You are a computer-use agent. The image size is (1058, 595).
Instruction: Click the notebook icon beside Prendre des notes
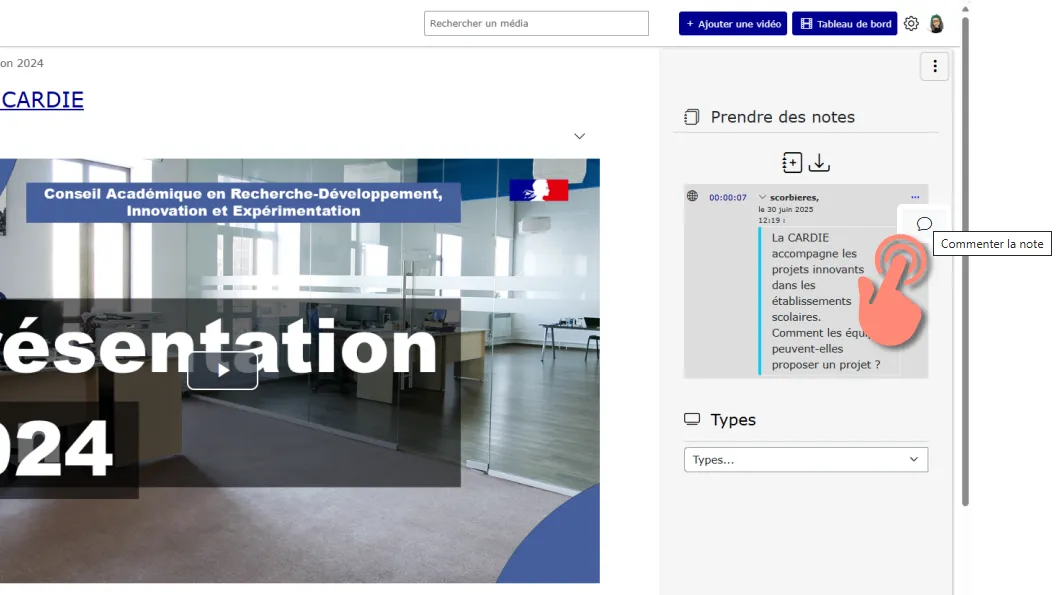(692, 117)
